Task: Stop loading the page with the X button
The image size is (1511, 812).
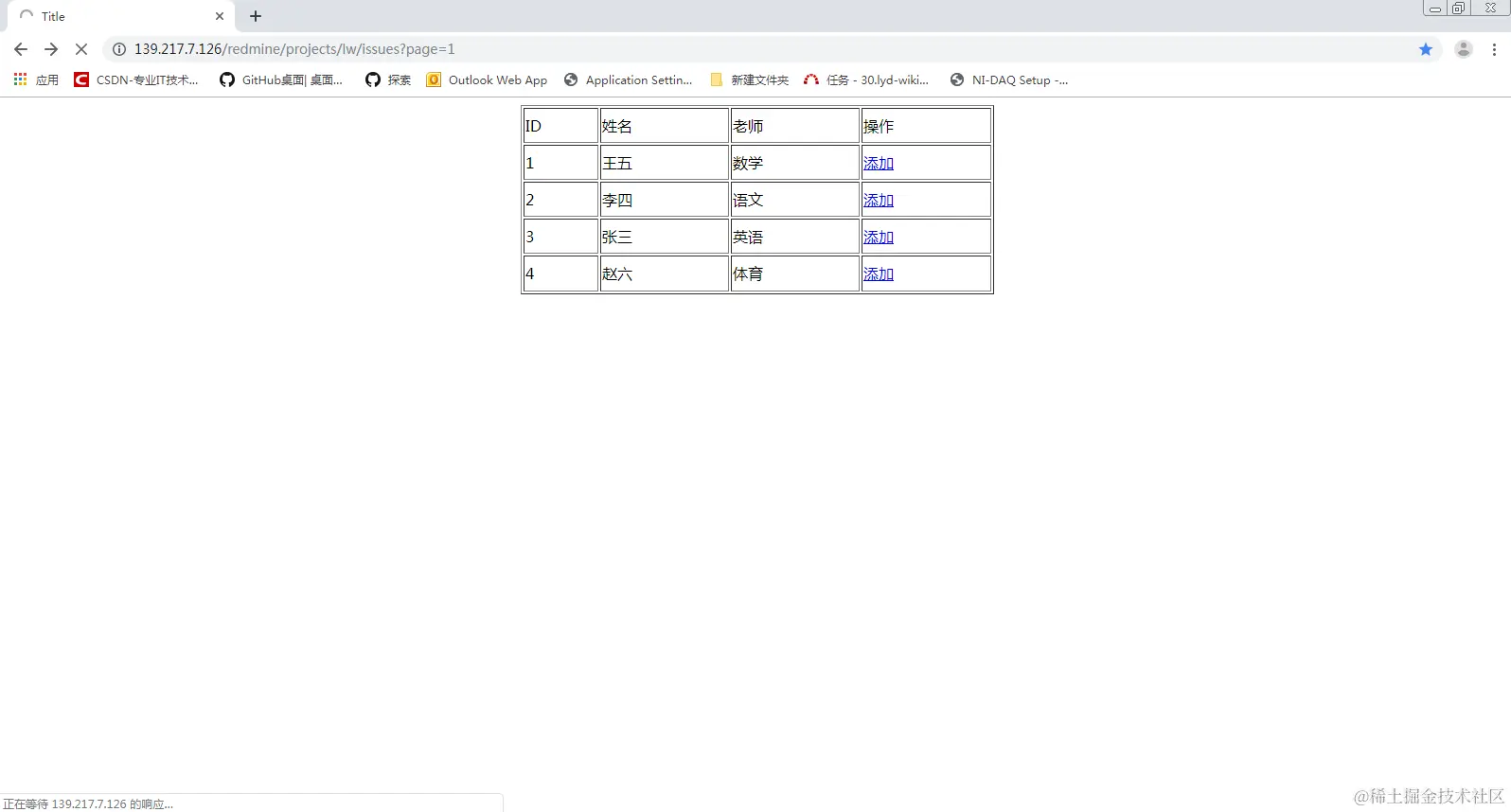Action: pyautogui.click(x=81, y=49)
